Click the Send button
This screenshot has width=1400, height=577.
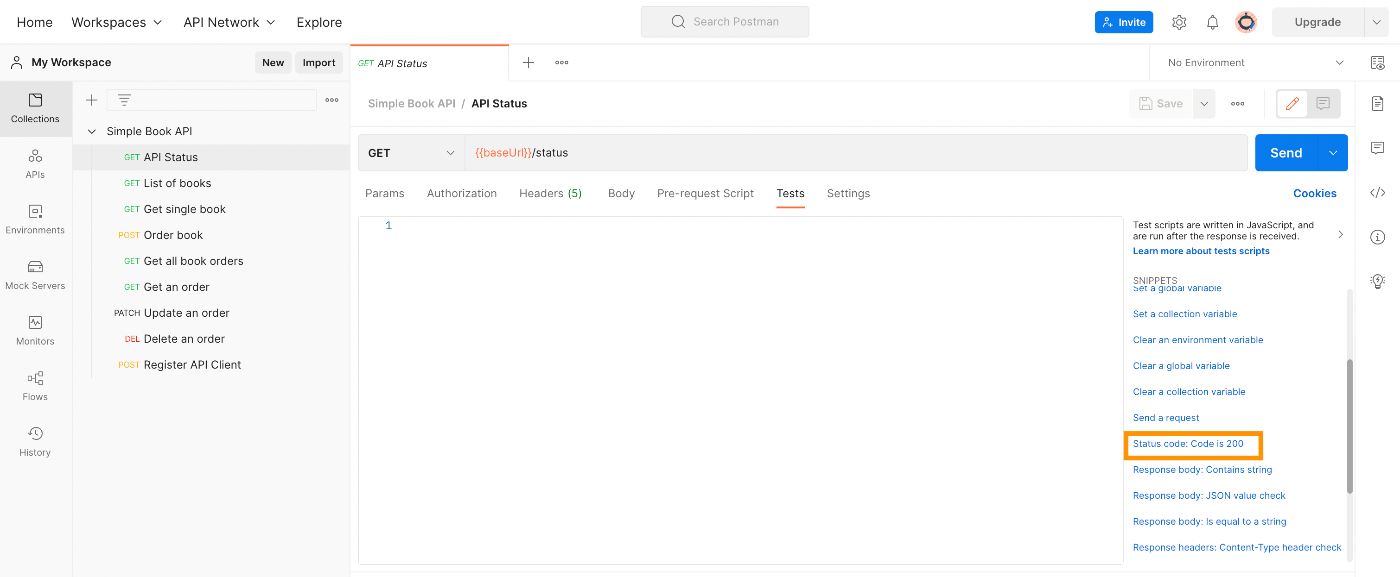pyautogui.click(x=1286, y=153)
